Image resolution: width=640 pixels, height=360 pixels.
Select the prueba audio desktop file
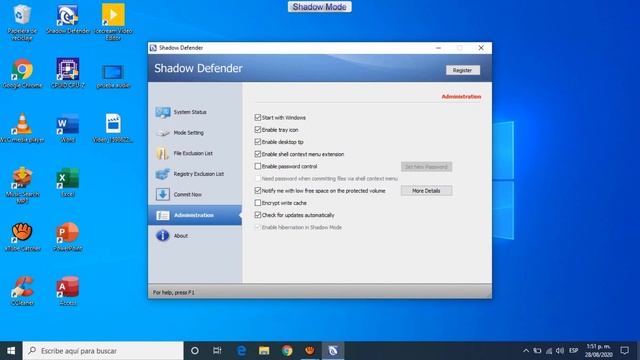pos(113,73)
